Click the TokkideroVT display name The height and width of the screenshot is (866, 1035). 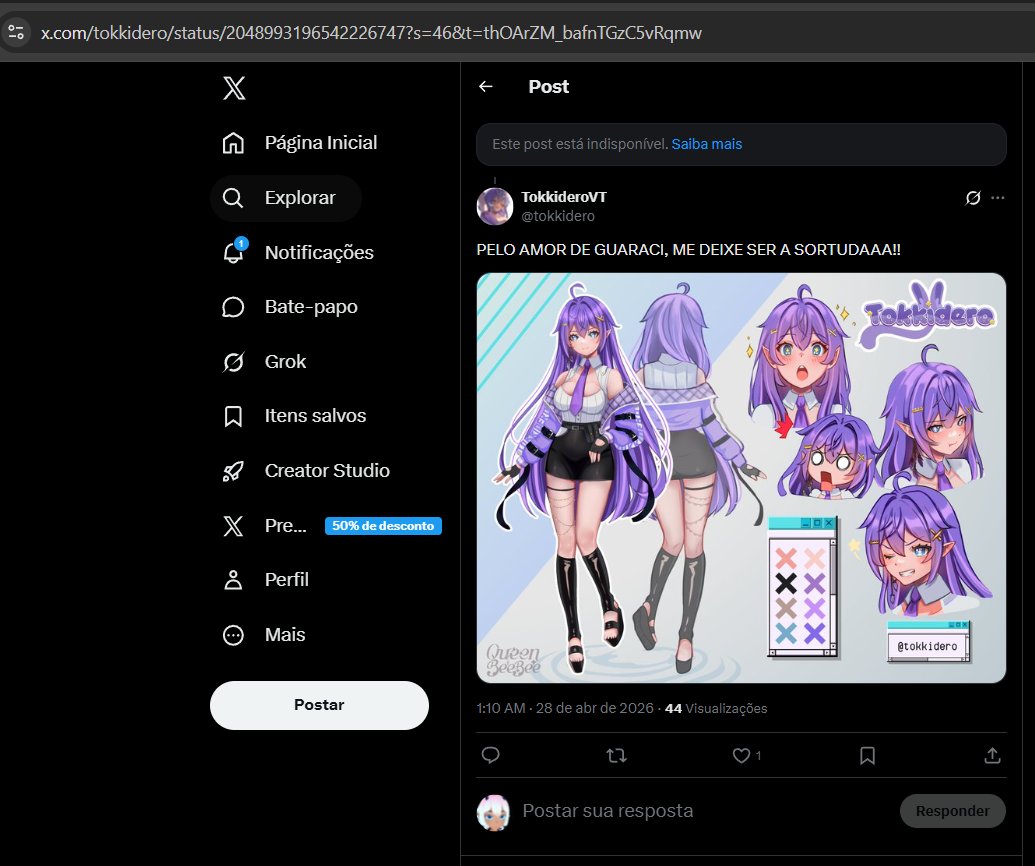pyautogui.click(x=564, y=197)
